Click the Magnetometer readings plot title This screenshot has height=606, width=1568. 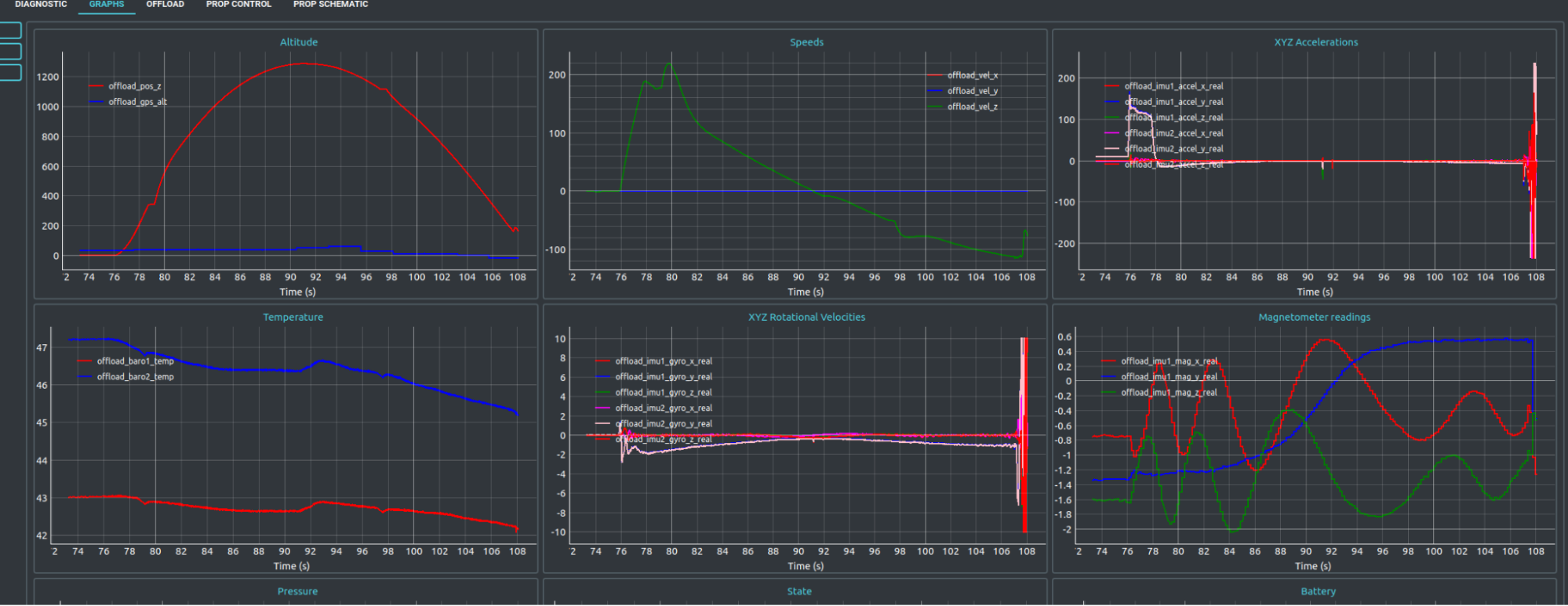1314,318
